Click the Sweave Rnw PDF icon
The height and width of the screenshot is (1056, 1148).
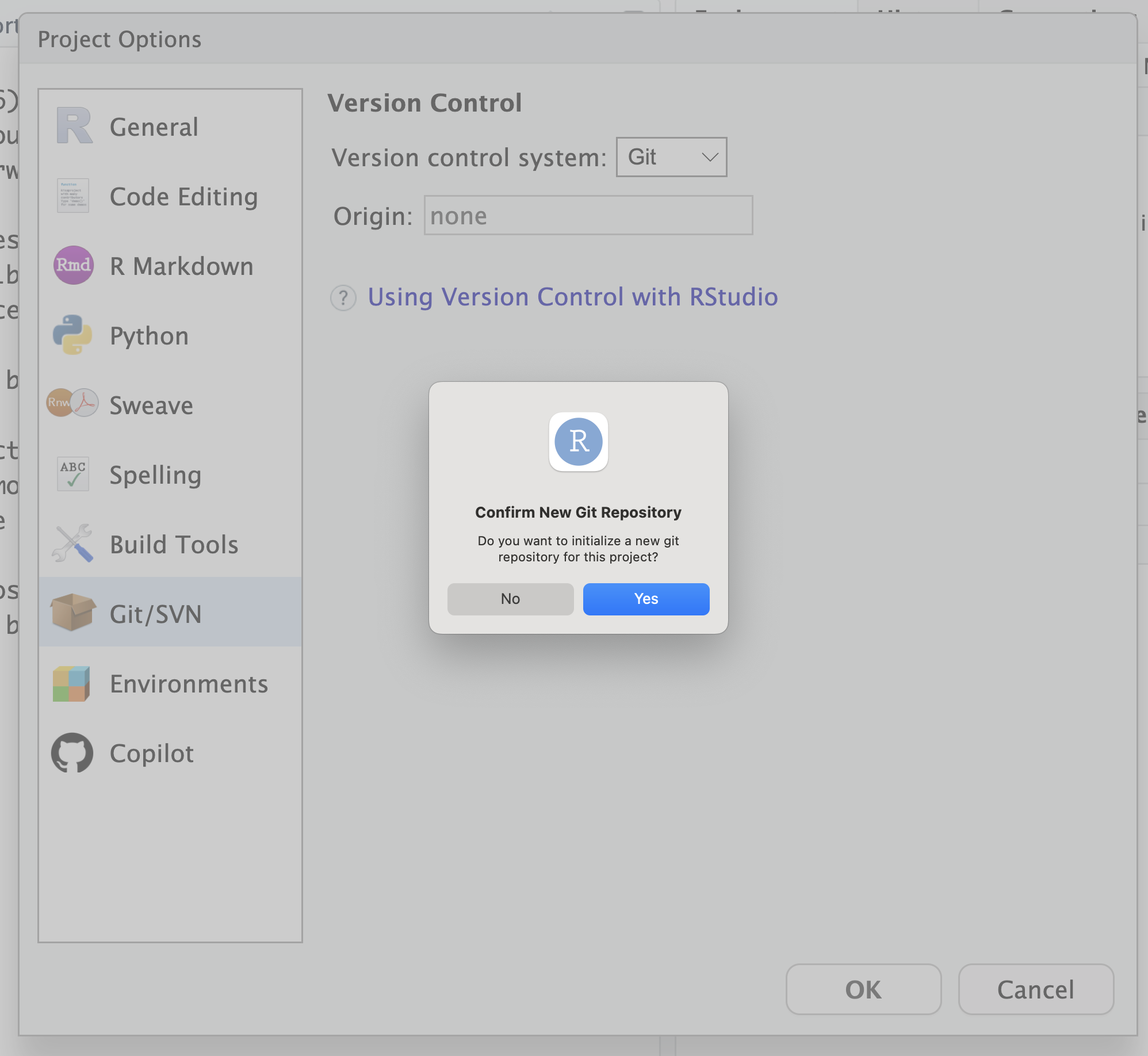[72, 403]
